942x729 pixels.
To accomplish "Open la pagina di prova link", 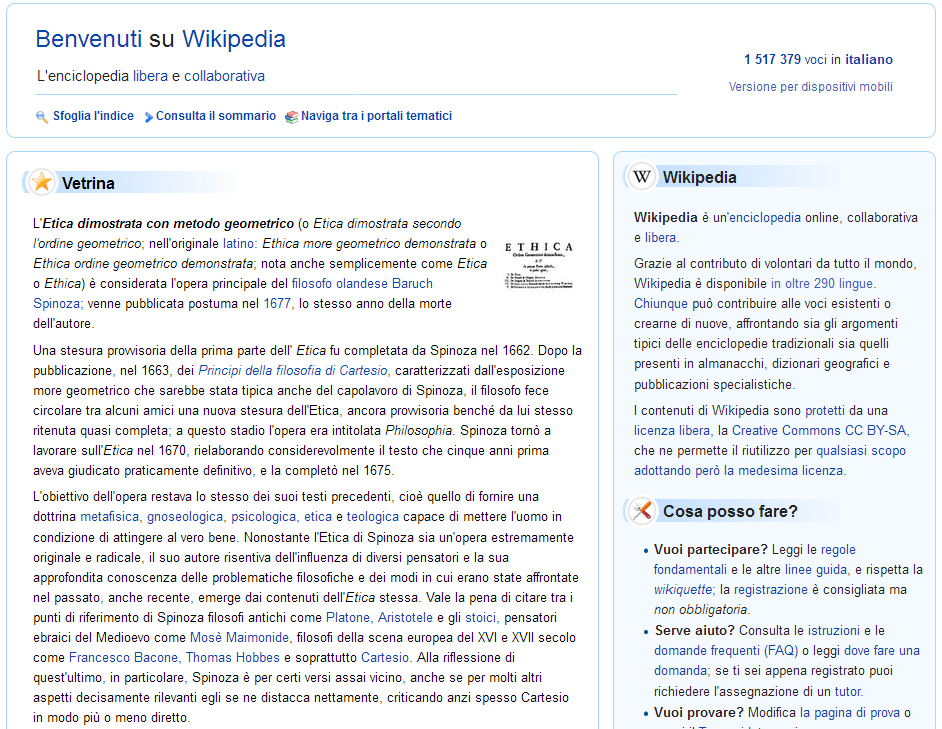I will [849, 712].
